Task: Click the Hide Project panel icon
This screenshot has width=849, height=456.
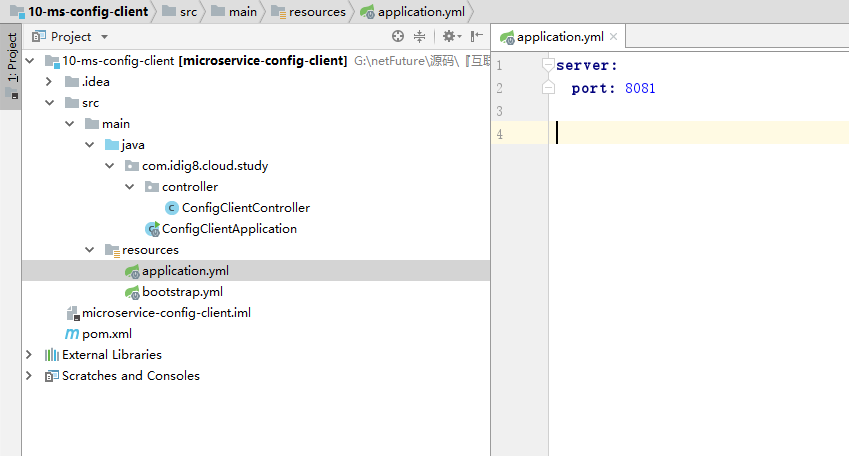Action: click(x=476, y=36)
